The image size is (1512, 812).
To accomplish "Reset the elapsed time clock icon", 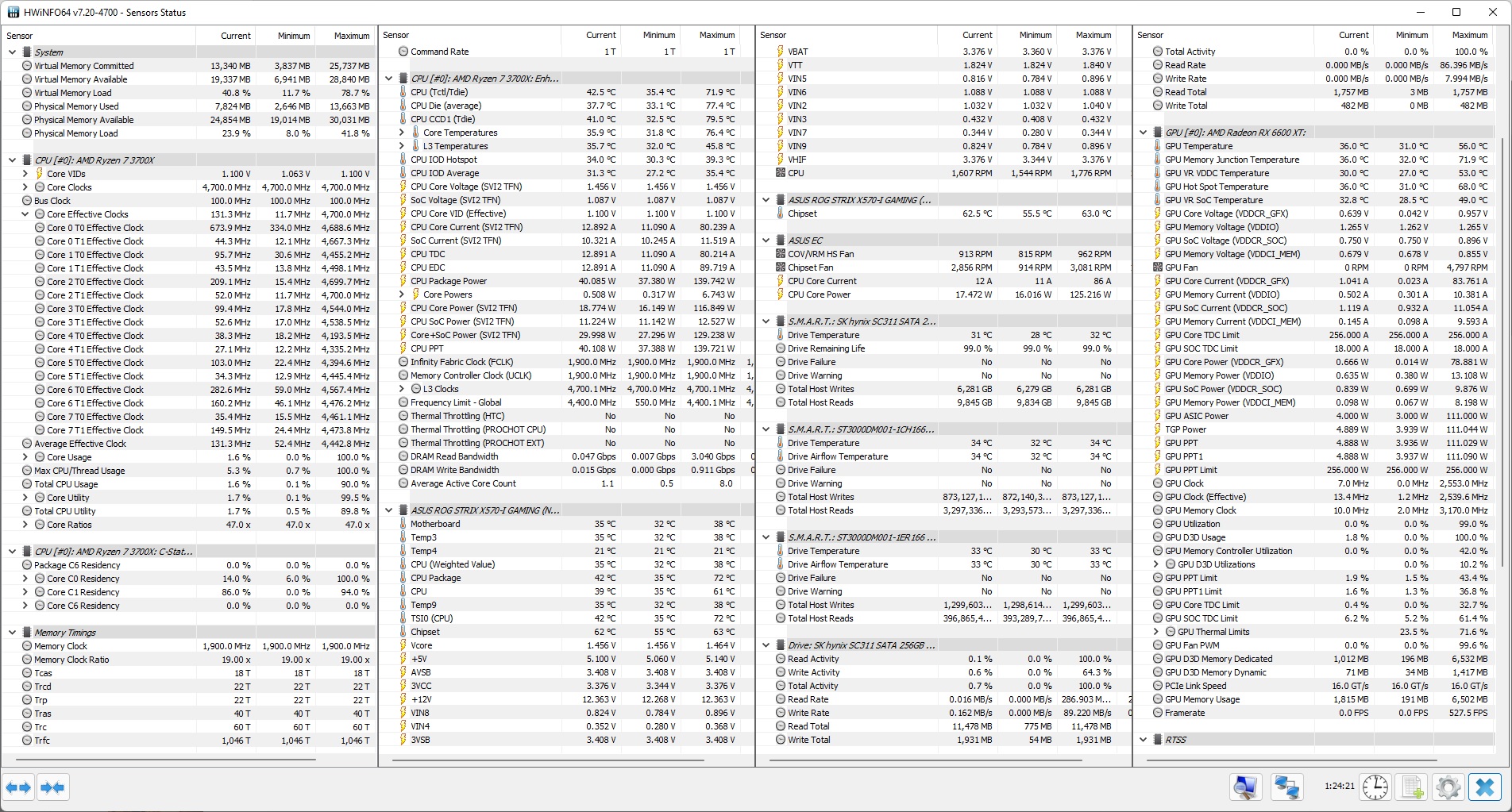I will coord(1375,787).
